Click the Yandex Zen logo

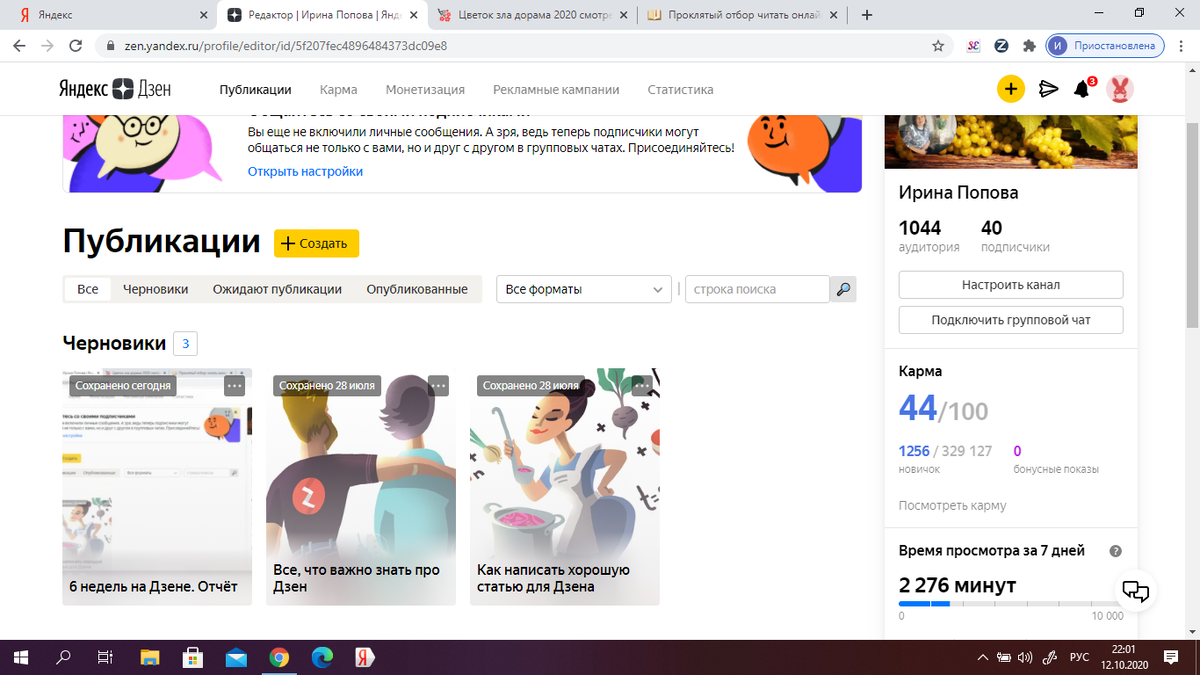pos(114,89)
